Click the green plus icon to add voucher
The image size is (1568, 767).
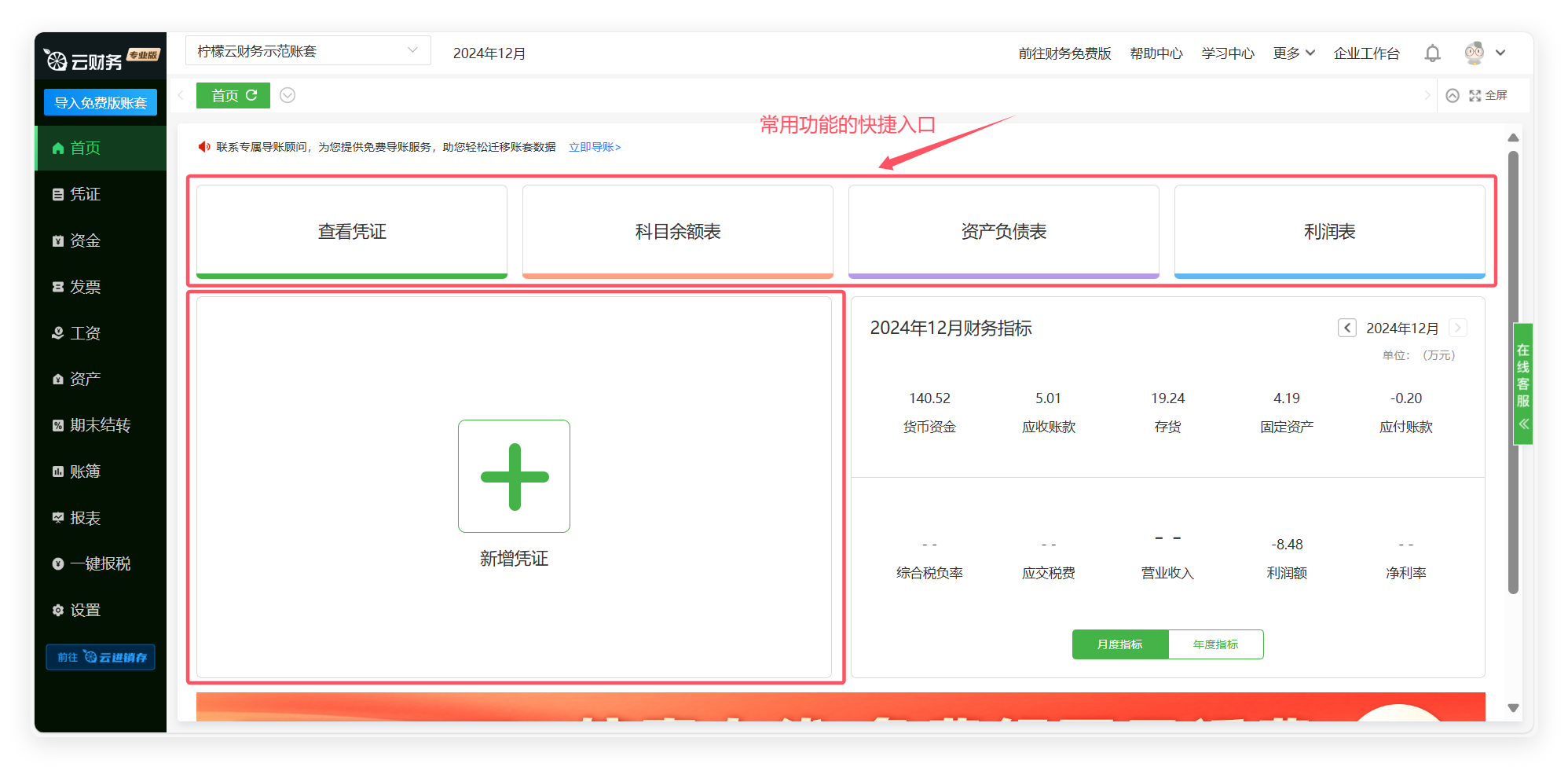(x=514, y=476)
